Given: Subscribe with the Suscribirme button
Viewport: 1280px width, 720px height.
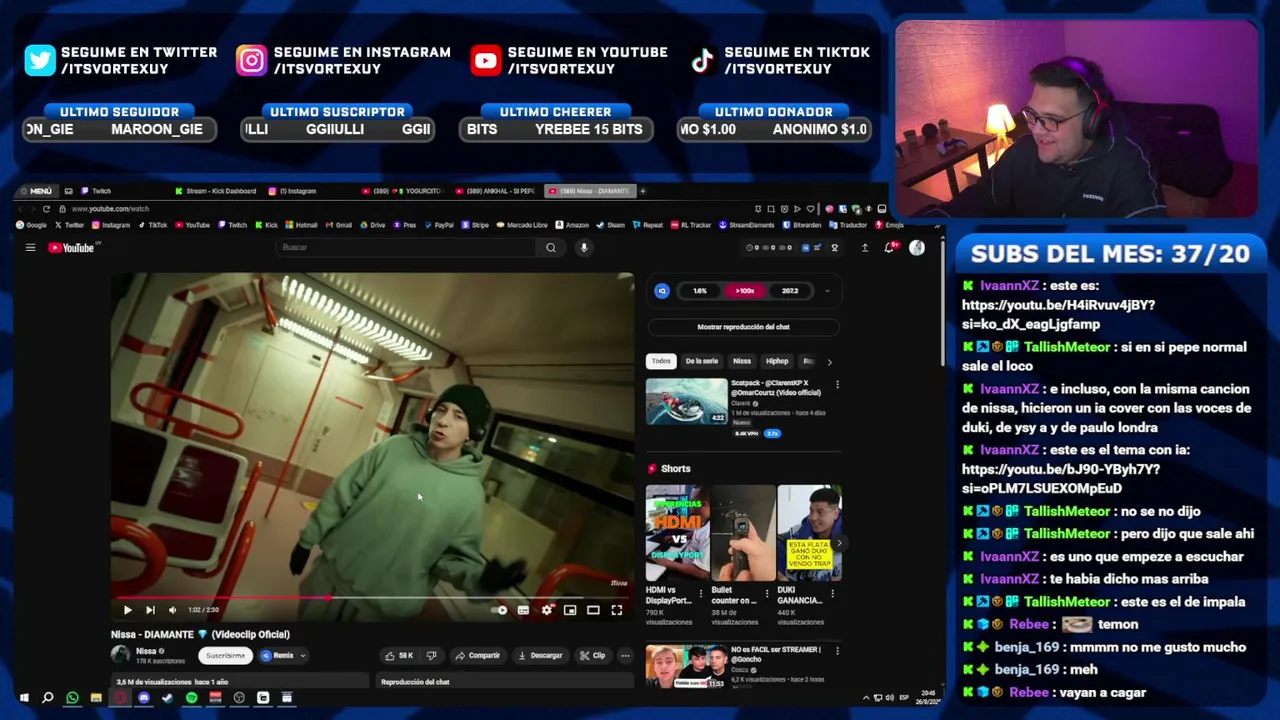Looking at the screenshot, I should (225, 656).
